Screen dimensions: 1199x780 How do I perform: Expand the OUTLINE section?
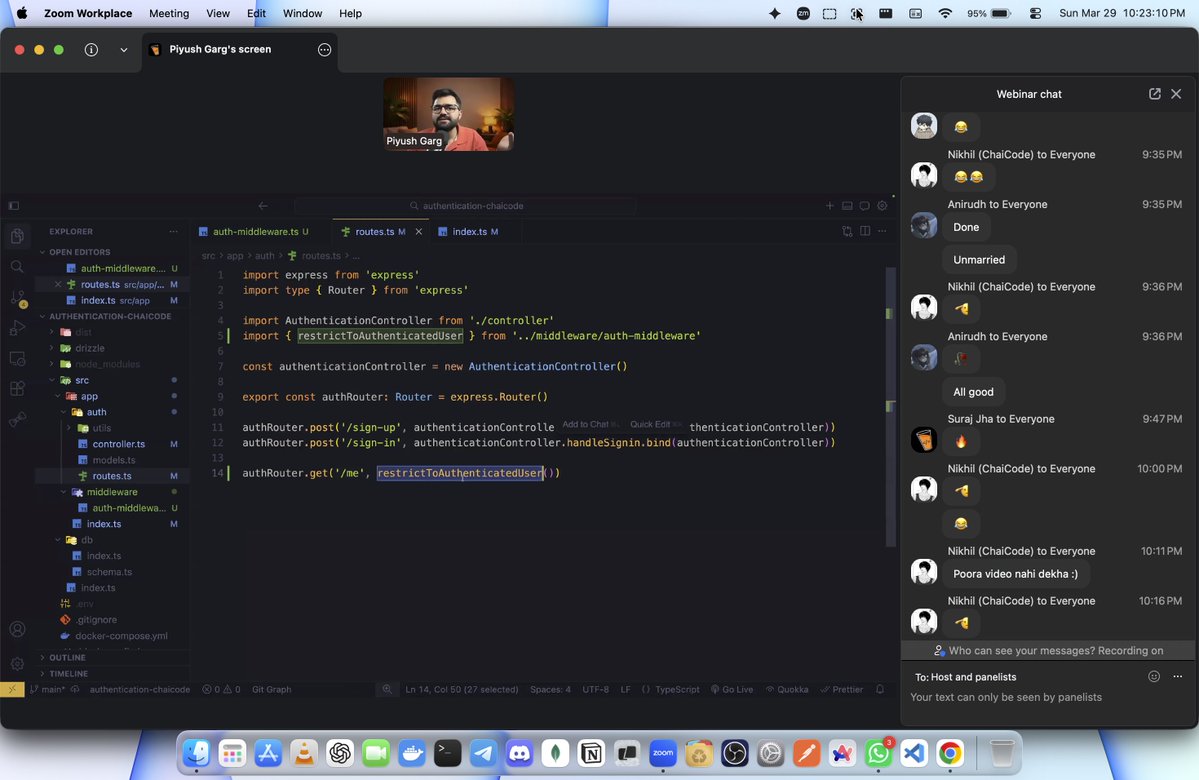coord(67,658)
